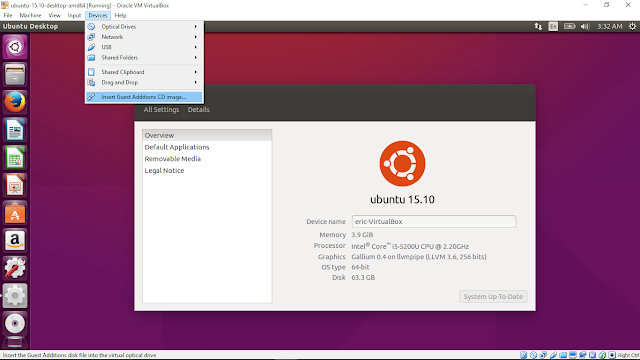Expand the Network submenu
The height and width of the screenshot is (360, 640).
point(144,37)
